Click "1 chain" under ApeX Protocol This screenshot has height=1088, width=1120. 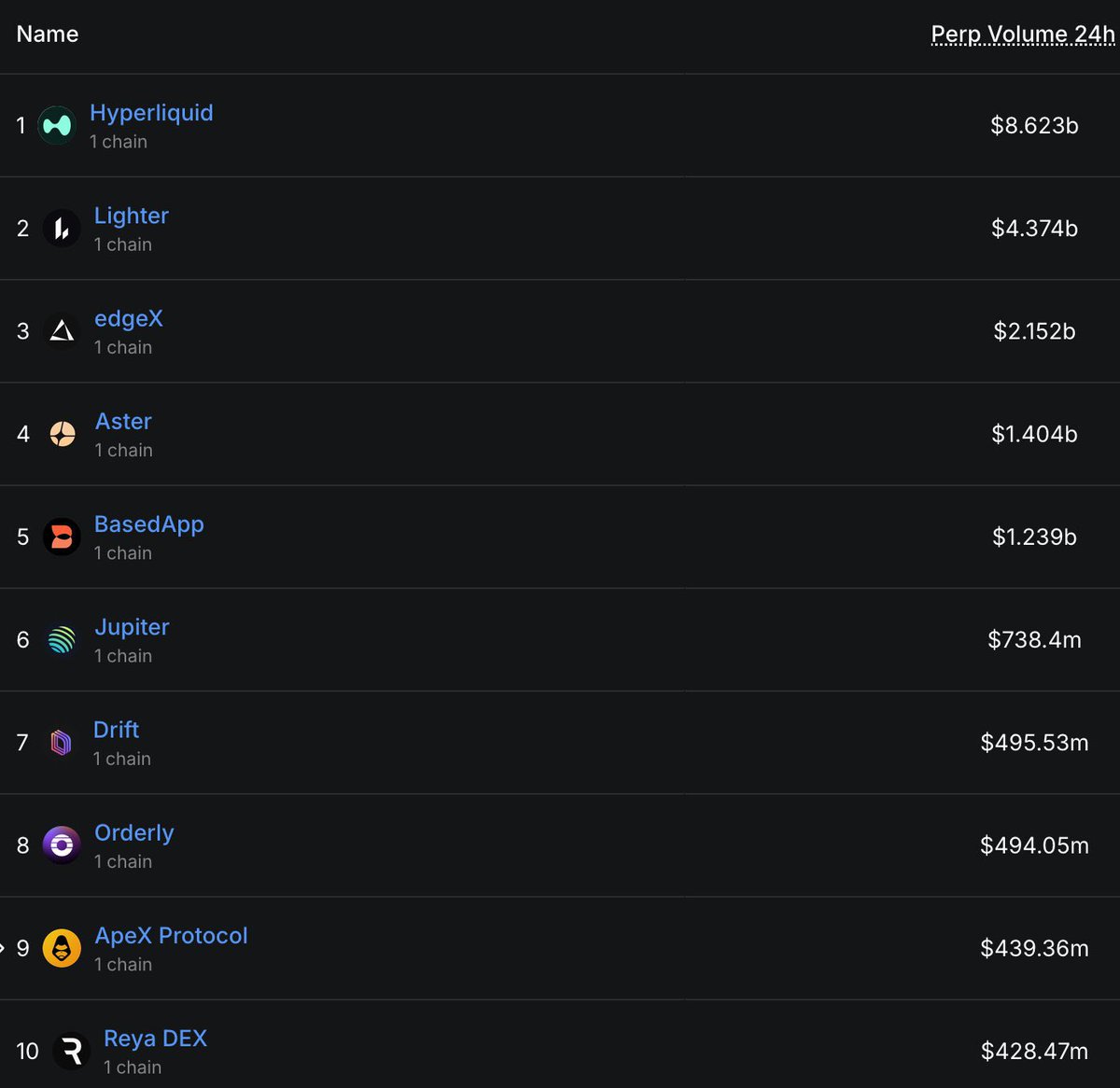(123, 965)
